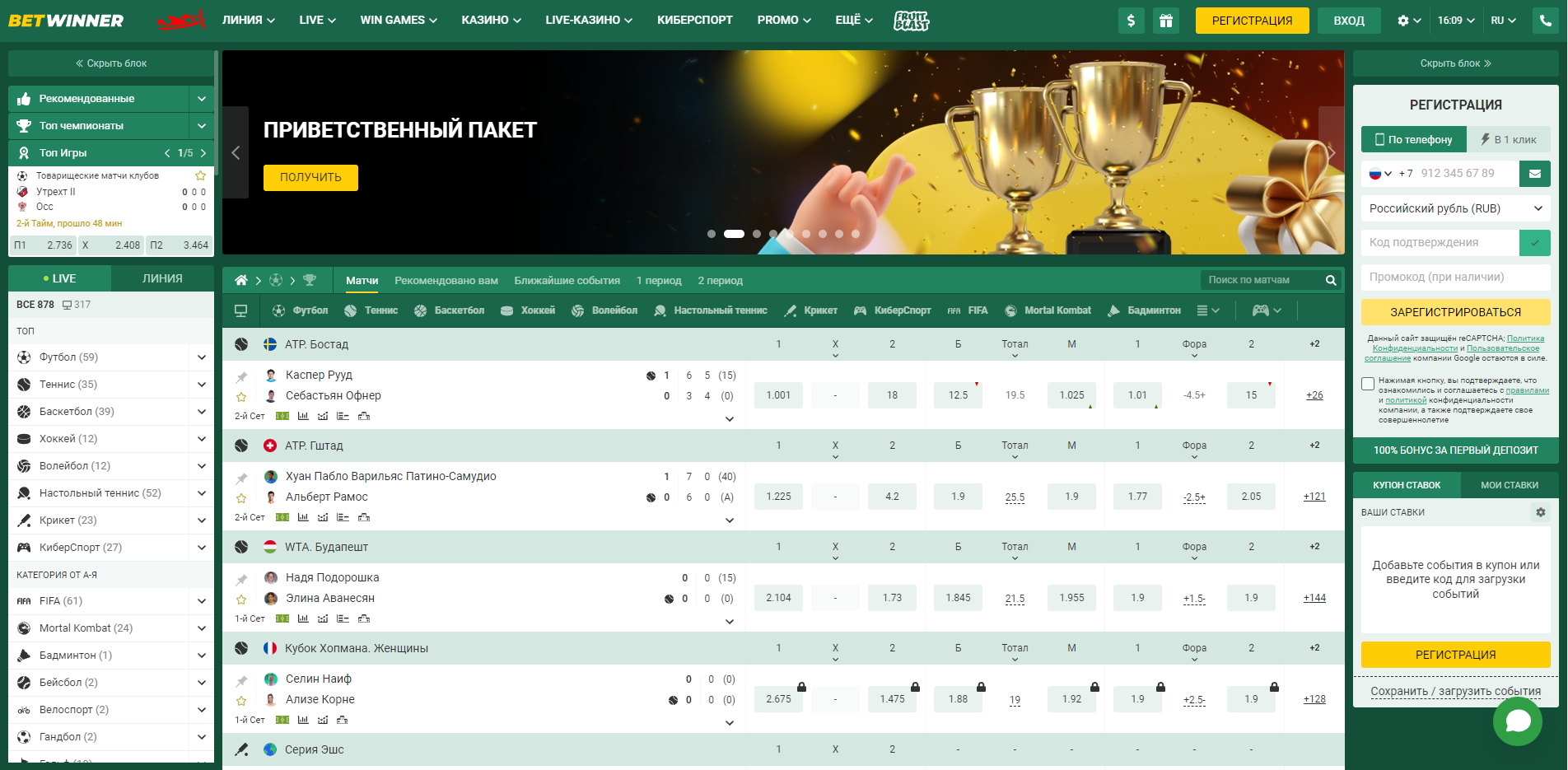
Task: Click the match search magnifier icon
Action: click(1330, 280)
